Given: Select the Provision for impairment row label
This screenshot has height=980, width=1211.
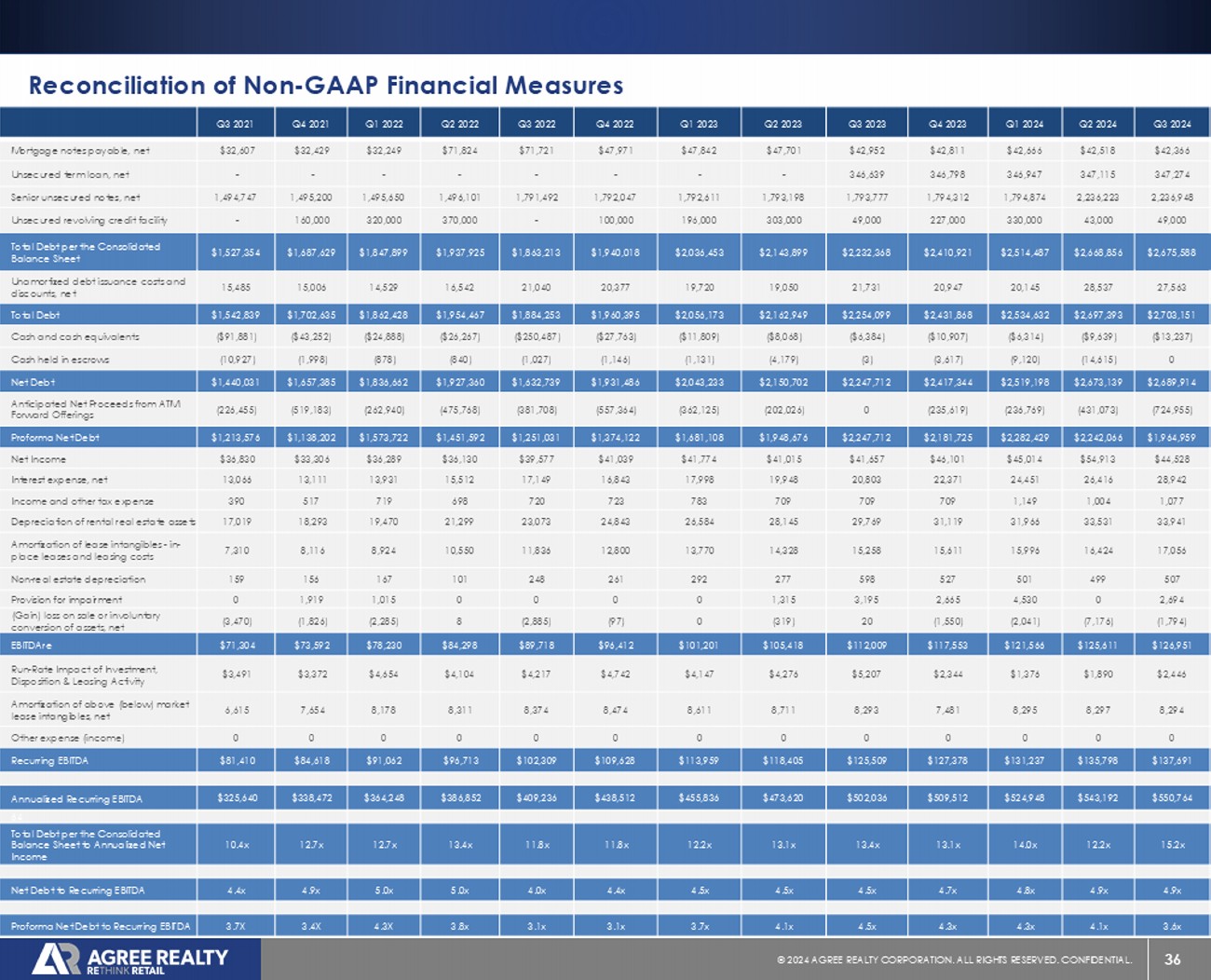Looking at the screenshot, I should 66,600.
